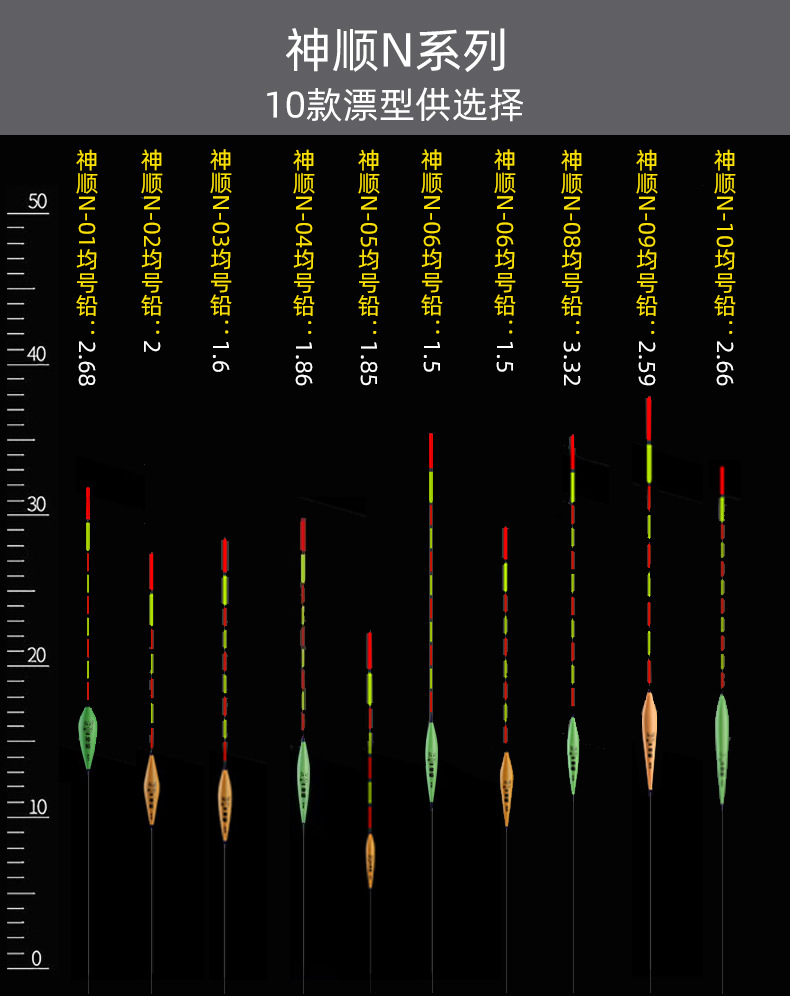Image resolution: width=790 pixels, height=996 pixels.
Task: Select the 神顺N-01均号铅 2.68 label
Action: coord(86,267)
